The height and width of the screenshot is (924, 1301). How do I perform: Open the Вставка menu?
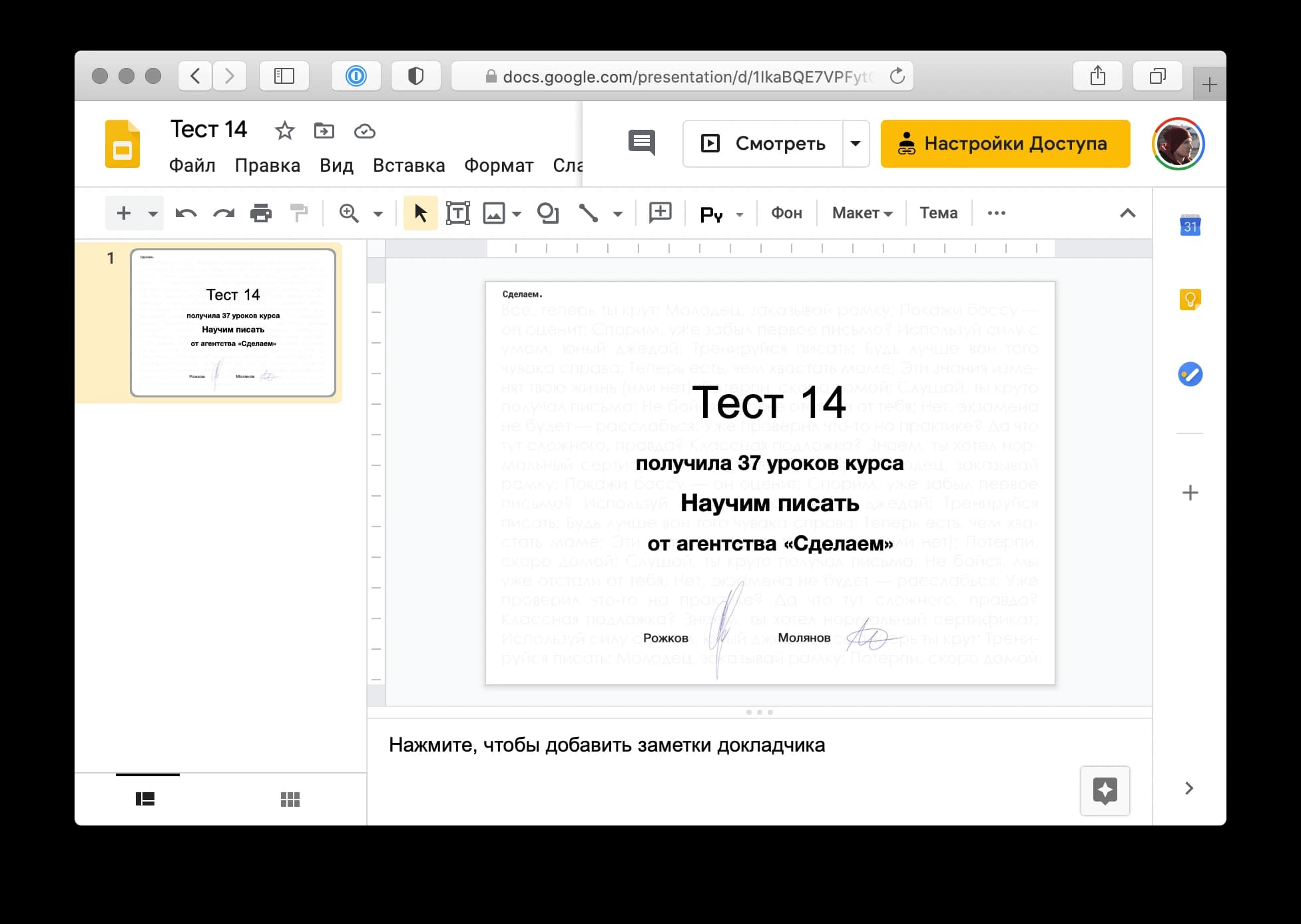coord(408,165)
